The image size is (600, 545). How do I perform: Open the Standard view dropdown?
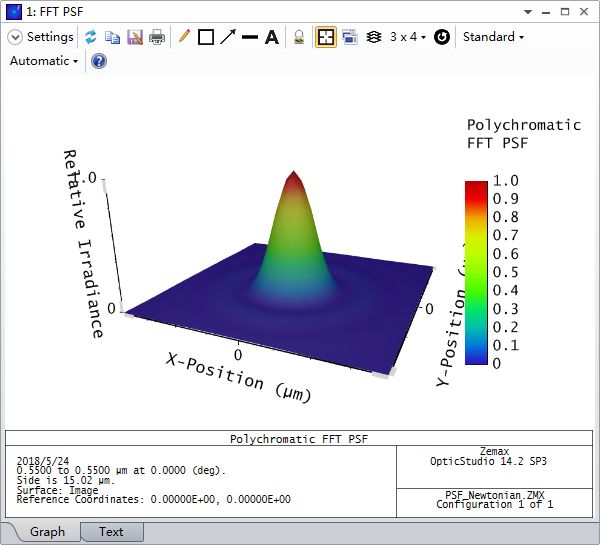[x=493, y=37]
